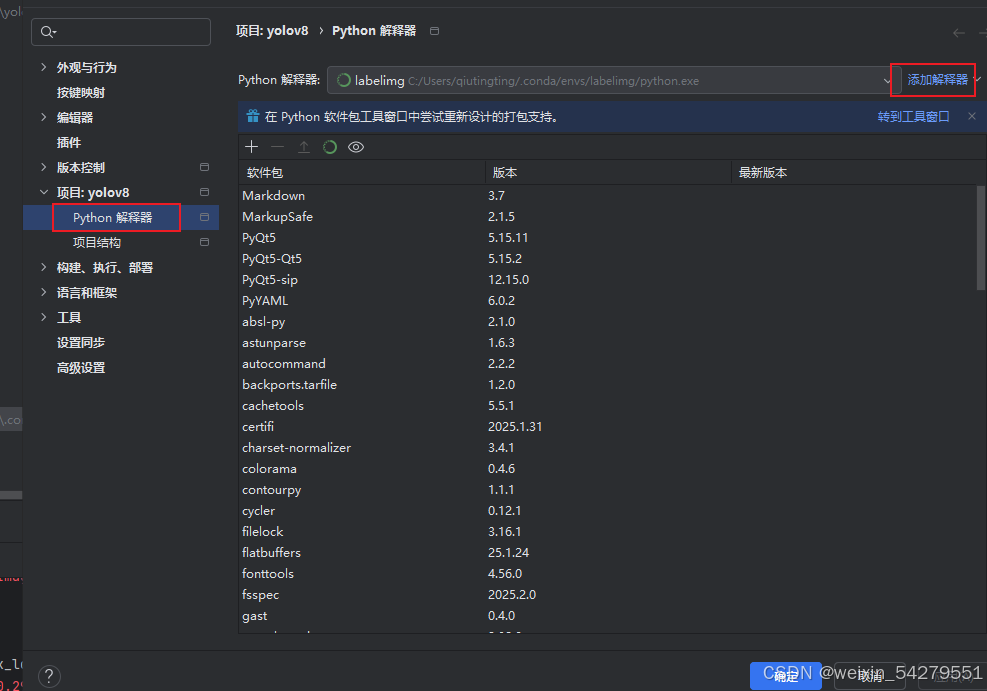Click the project-level icon beside 项目: yolov8 in tree
This screenshot has width=987, height=691.
[205, 192]
